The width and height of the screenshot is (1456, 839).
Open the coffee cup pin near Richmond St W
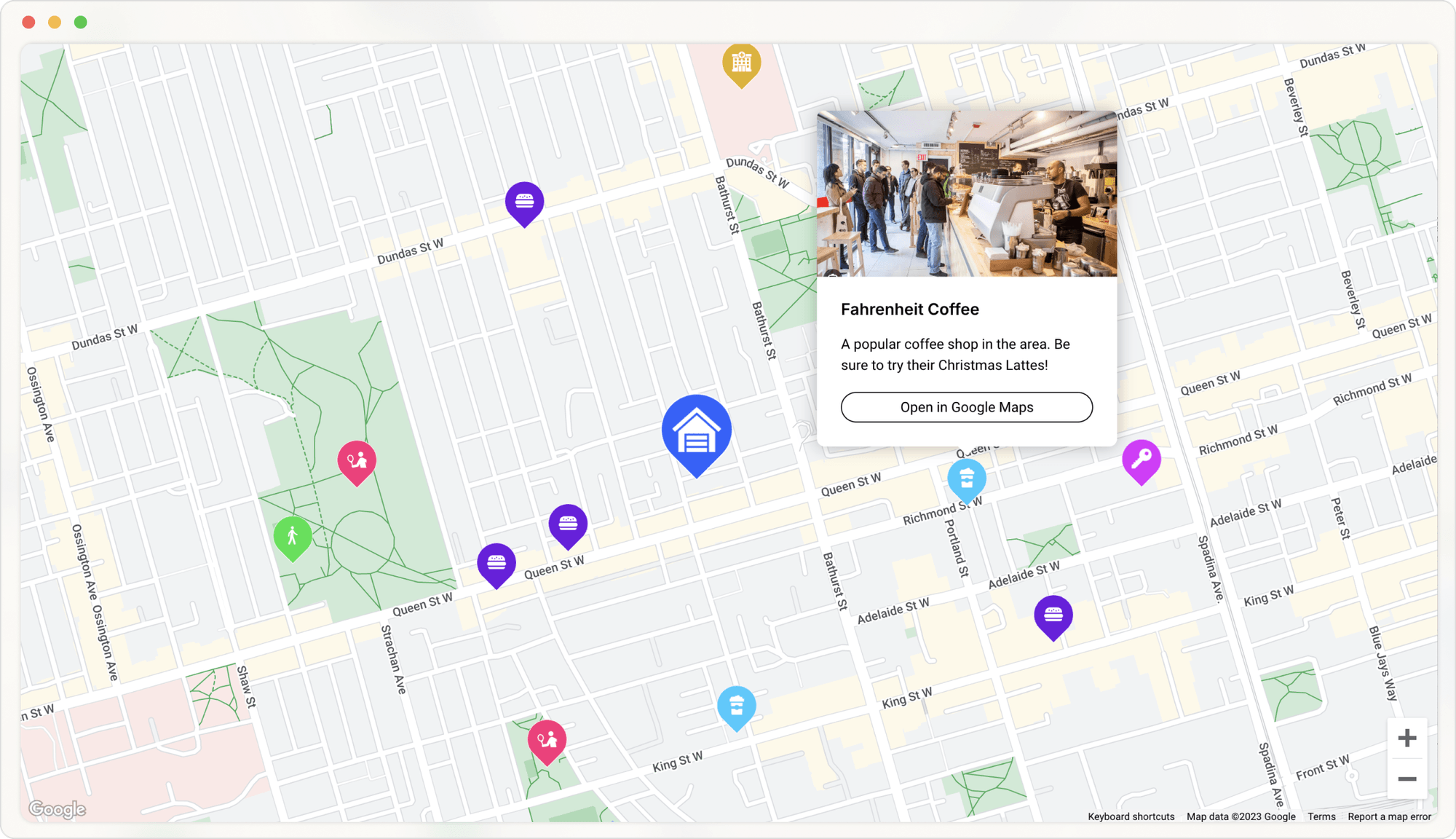[968, 478]
